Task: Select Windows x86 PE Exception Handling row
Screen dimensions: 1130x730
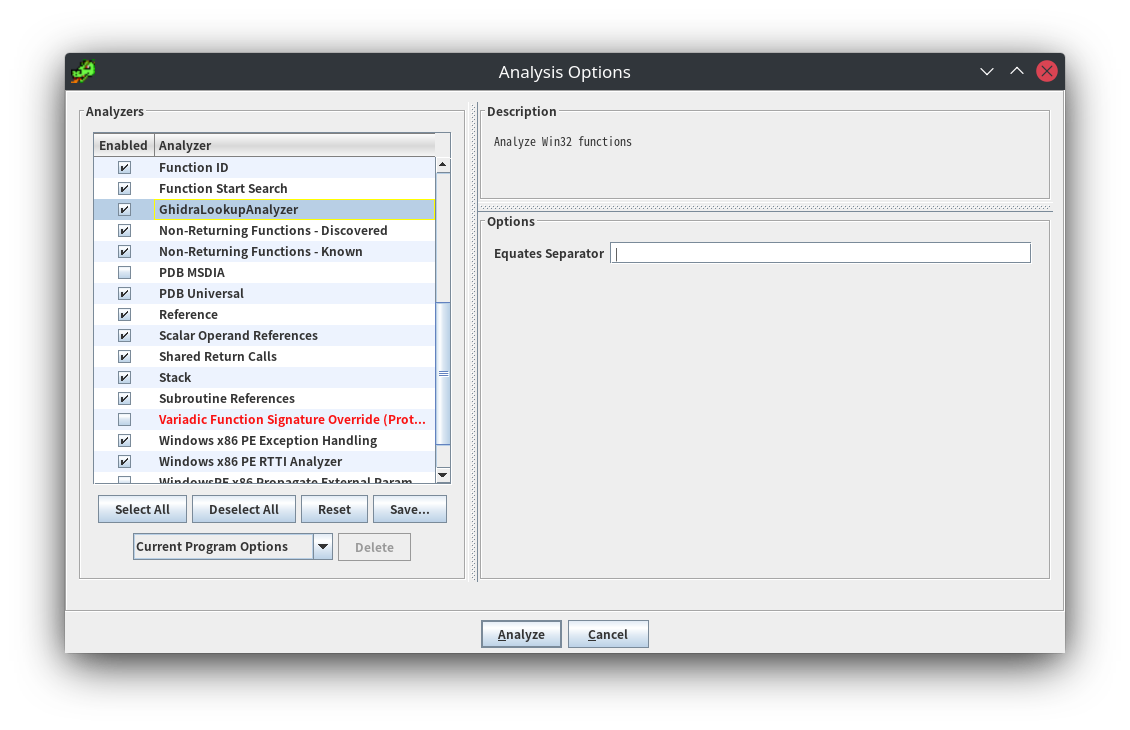Action: click(x=264, y=440)
